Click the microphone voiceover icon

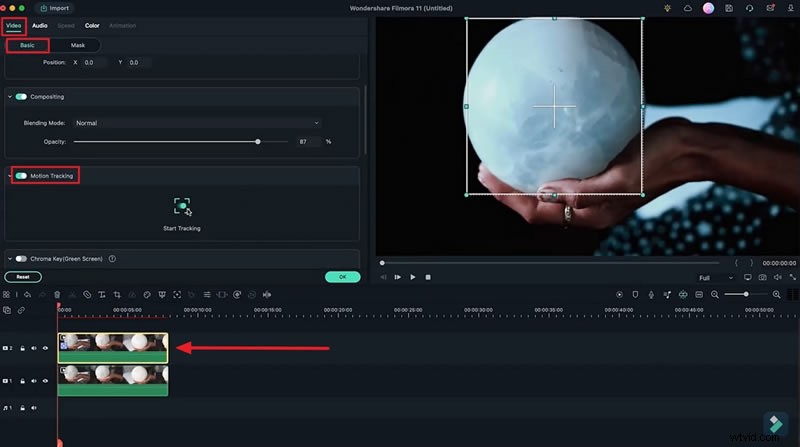pyautogui.click(x=651, y=294)
